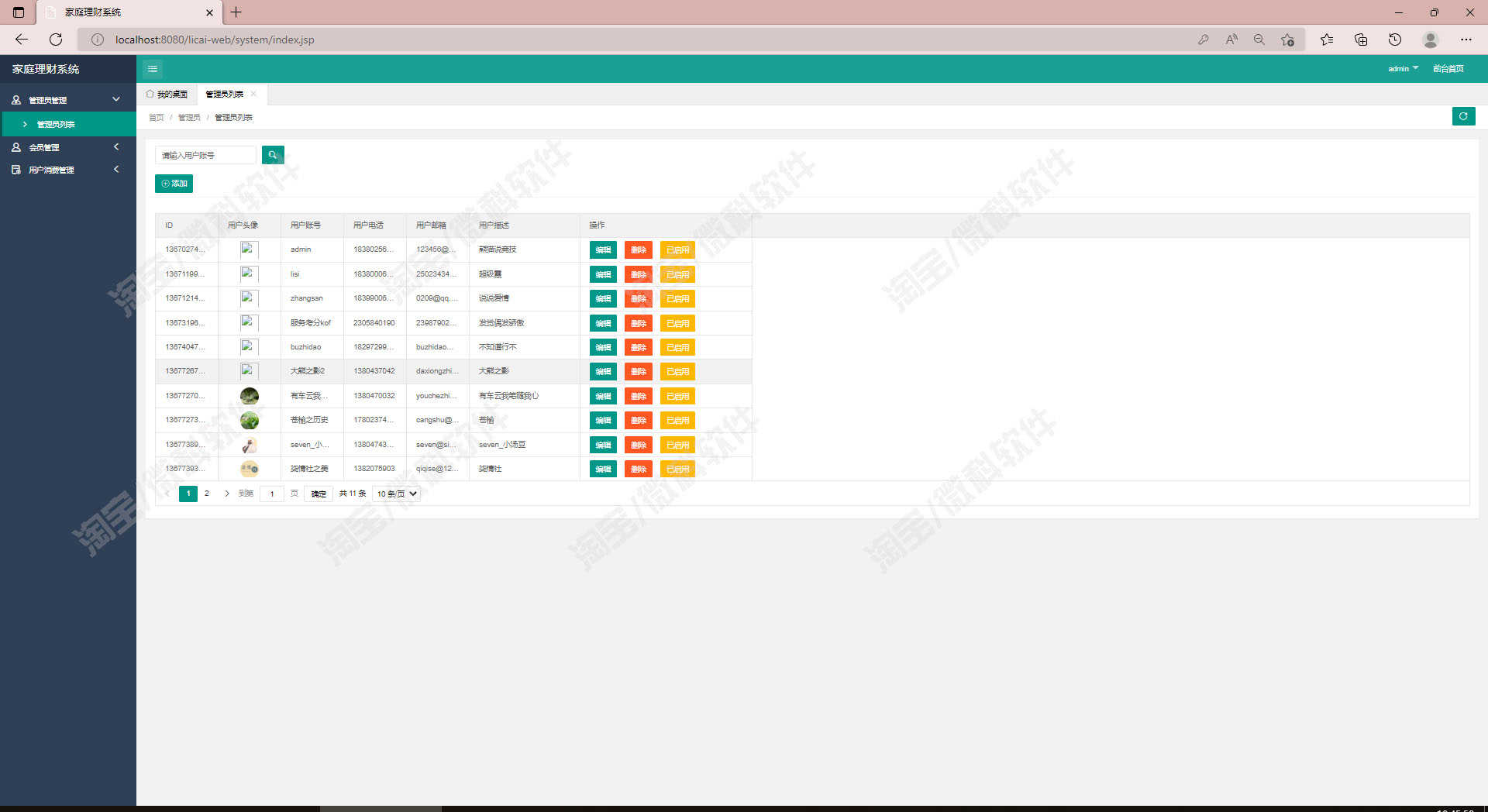
Task: Click the avatar thumbnail for seven_小 row
Action: 250,445
